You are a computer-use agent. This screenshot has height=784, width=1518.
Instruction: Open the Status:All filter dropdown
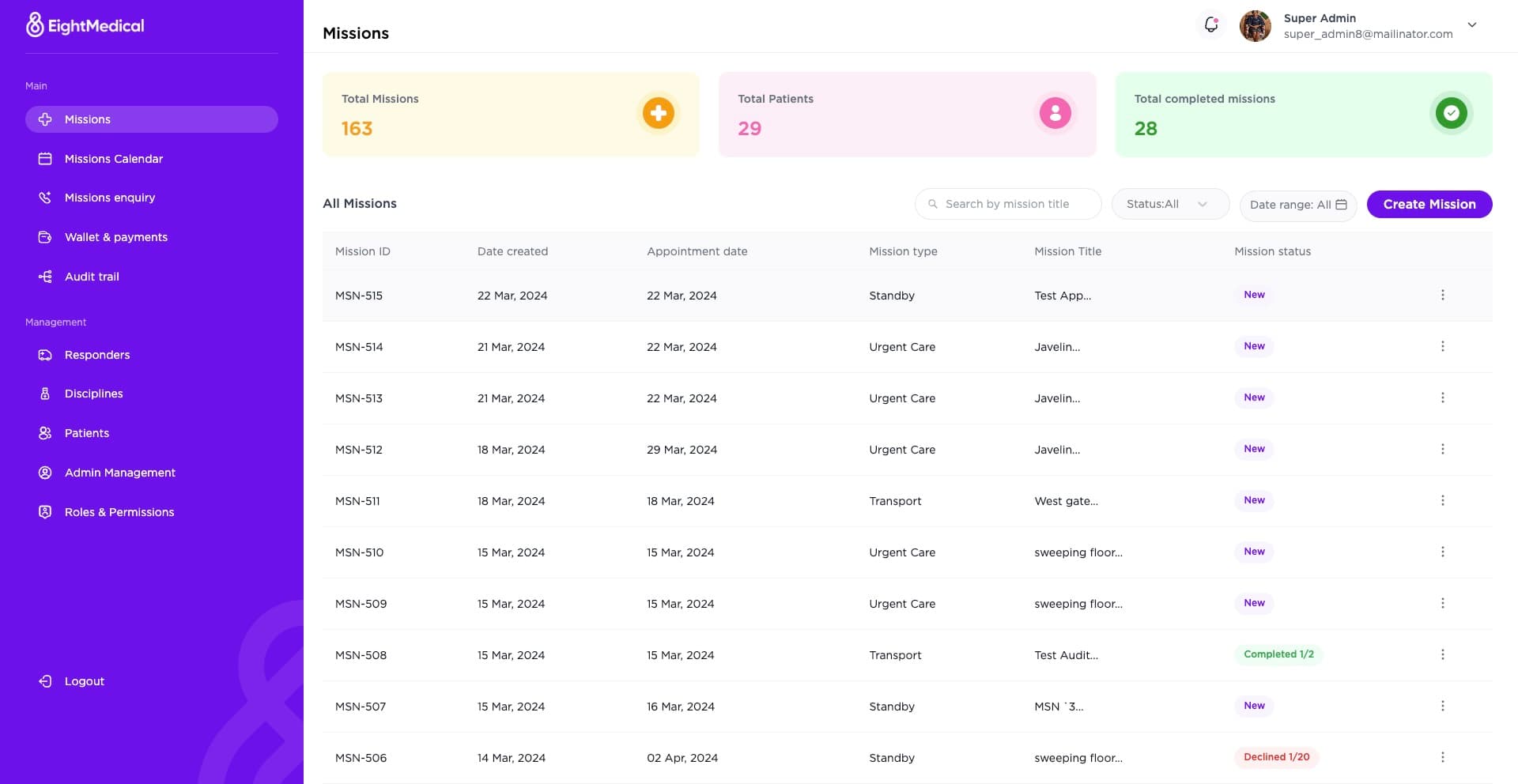[x=1170, y=204]
